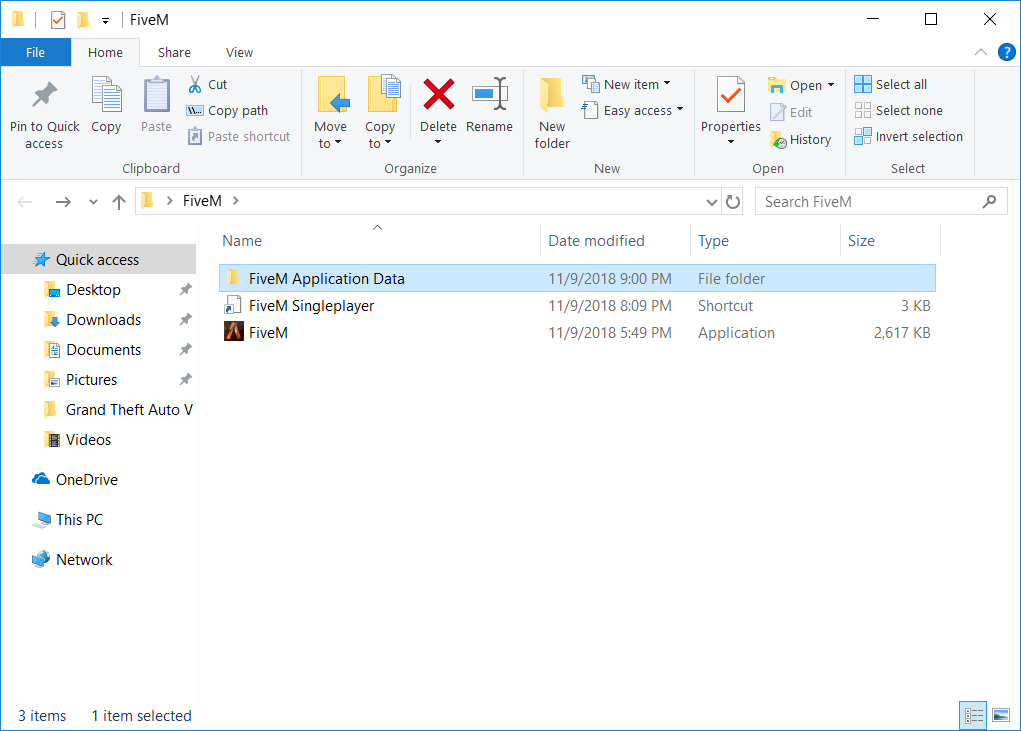Refresh the FiveM folder view
This screenshot has width=1021, height=731.
pos(733,201)
